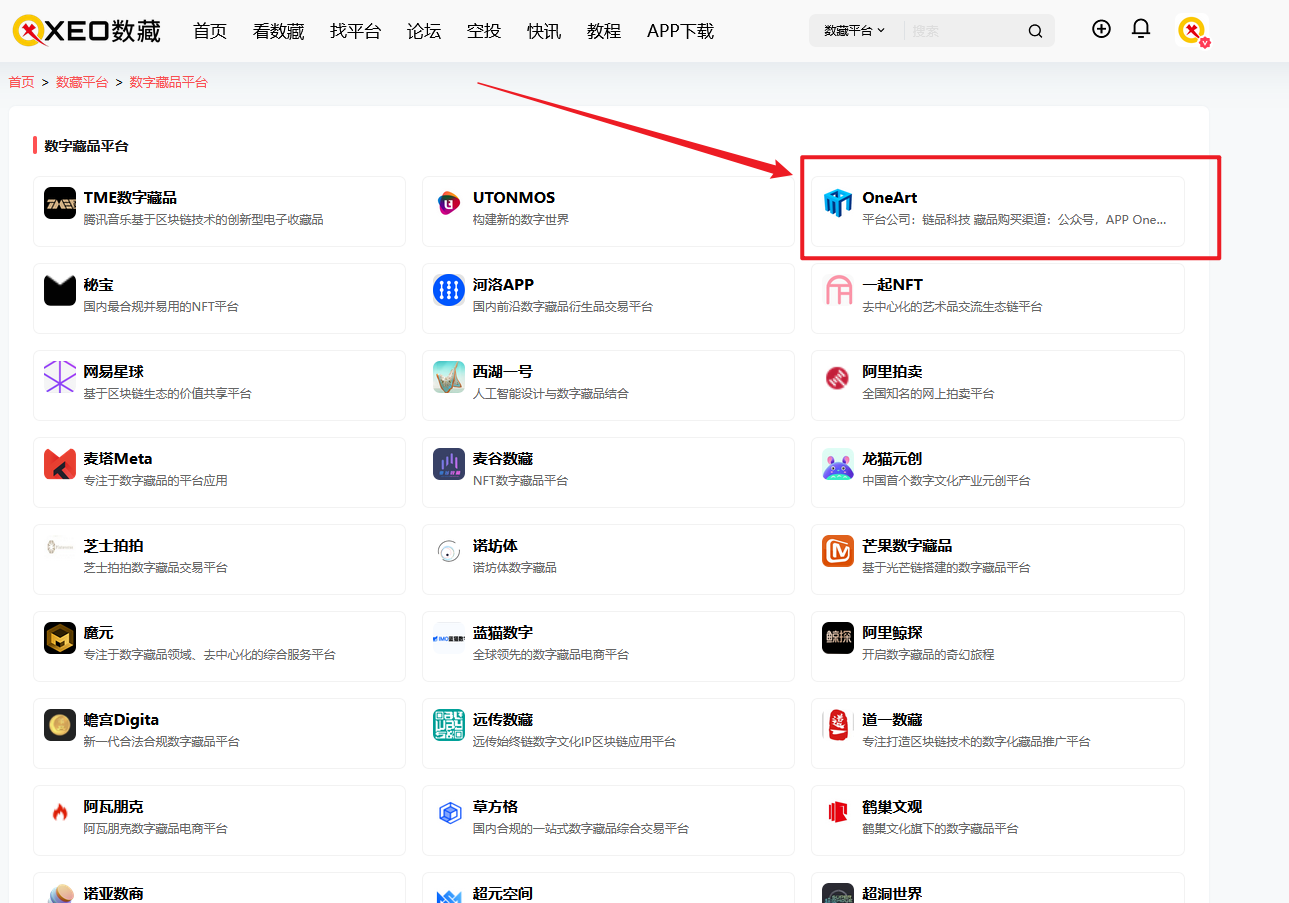Viewport: 1289px width, 903px height.
Task: Click the XEO数藏 site logo
Action: 87,31
